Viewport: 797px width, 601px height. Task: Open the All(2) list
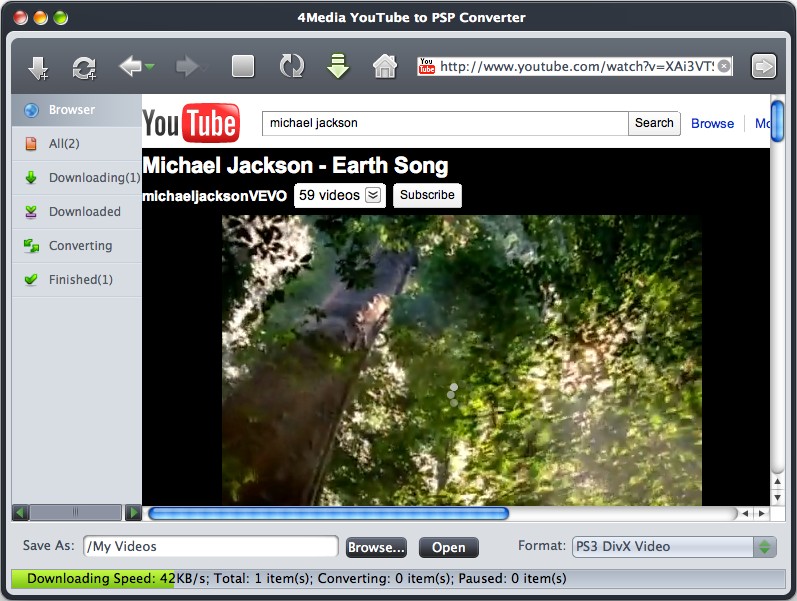tap(76, 143)
